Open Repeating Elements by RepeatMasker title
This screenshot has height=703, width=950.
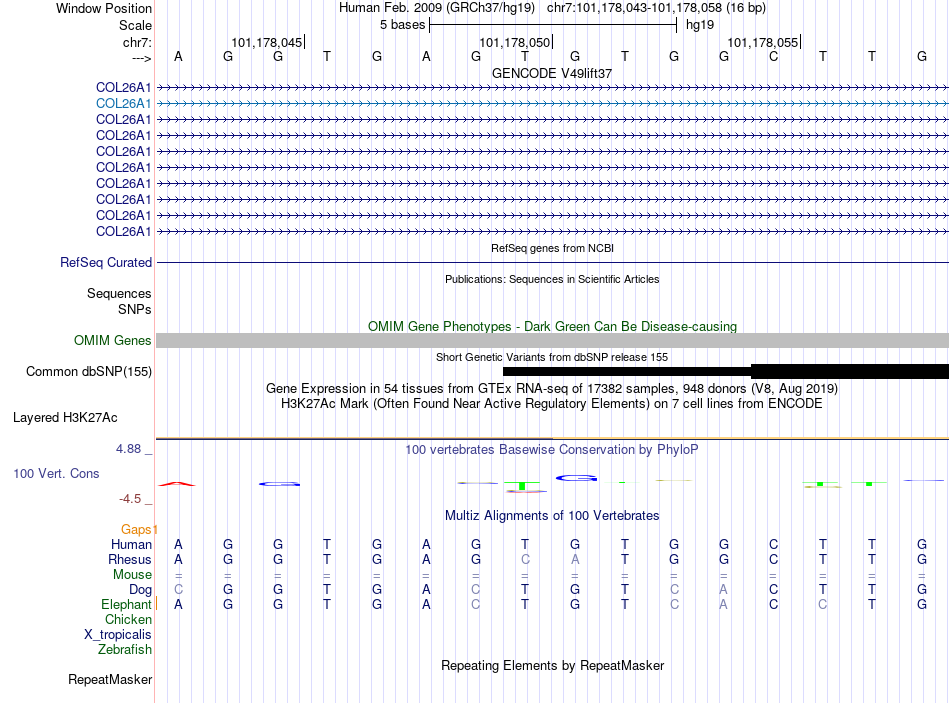tap(552, 665)
